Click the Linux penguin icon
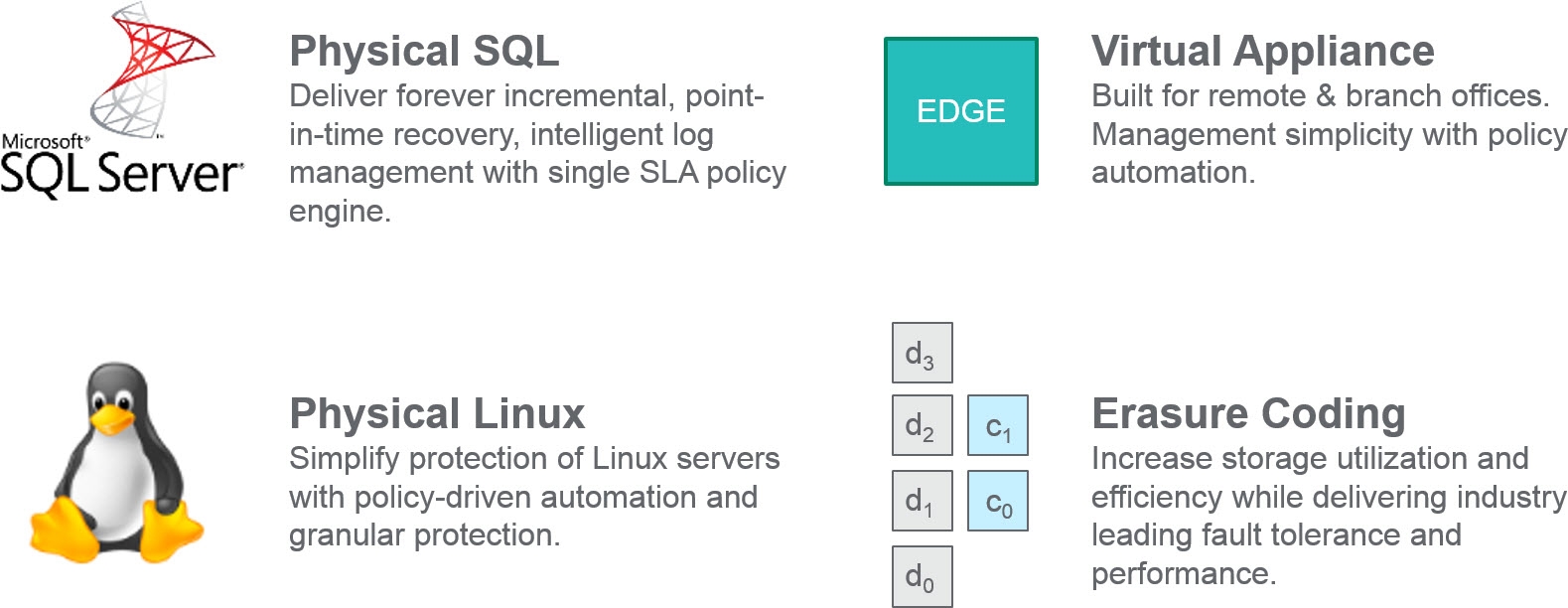The image size is (1568, 608). 117,462
